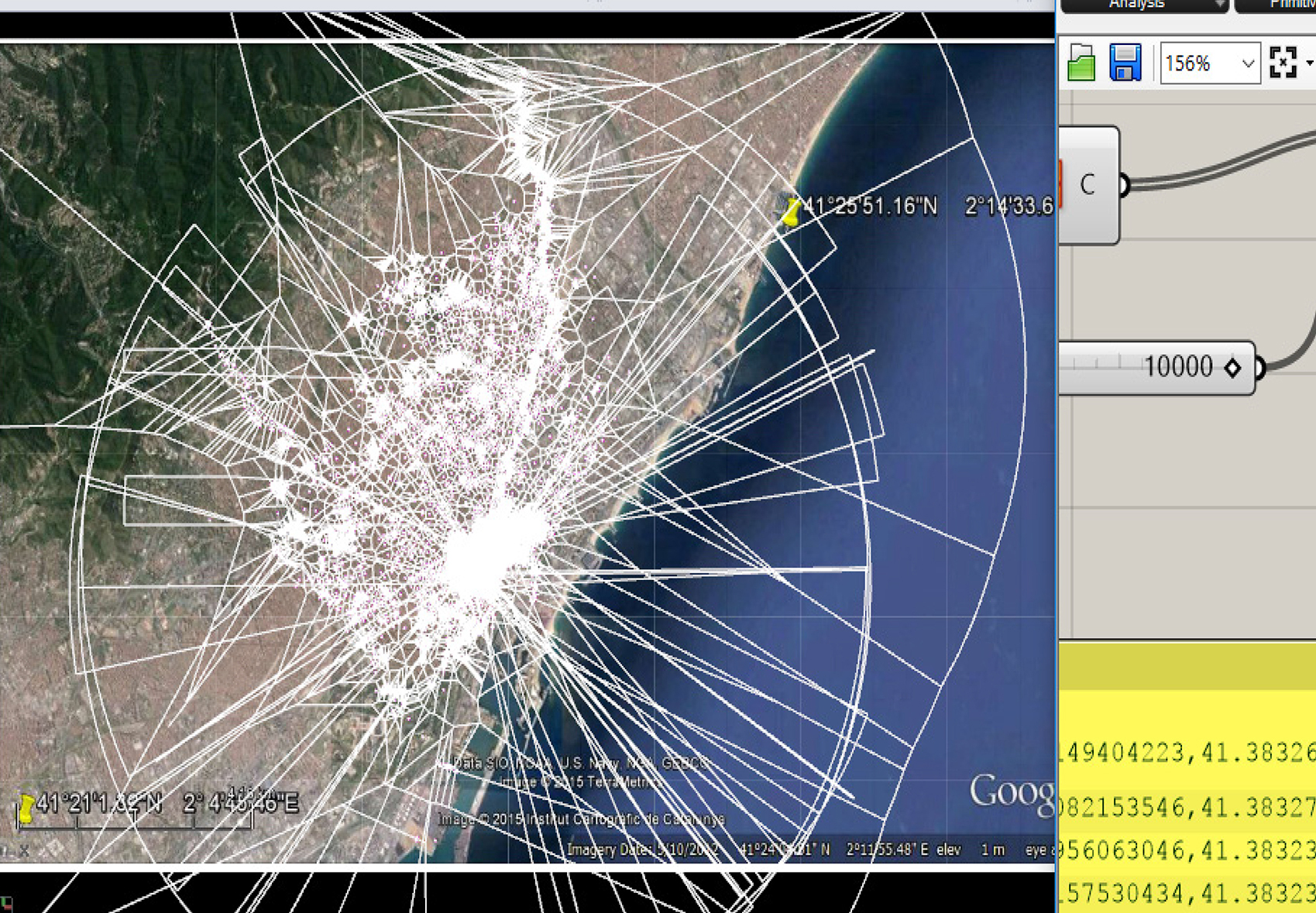
Task: Select the C component on the canvas
Action: pos(1088,185)
